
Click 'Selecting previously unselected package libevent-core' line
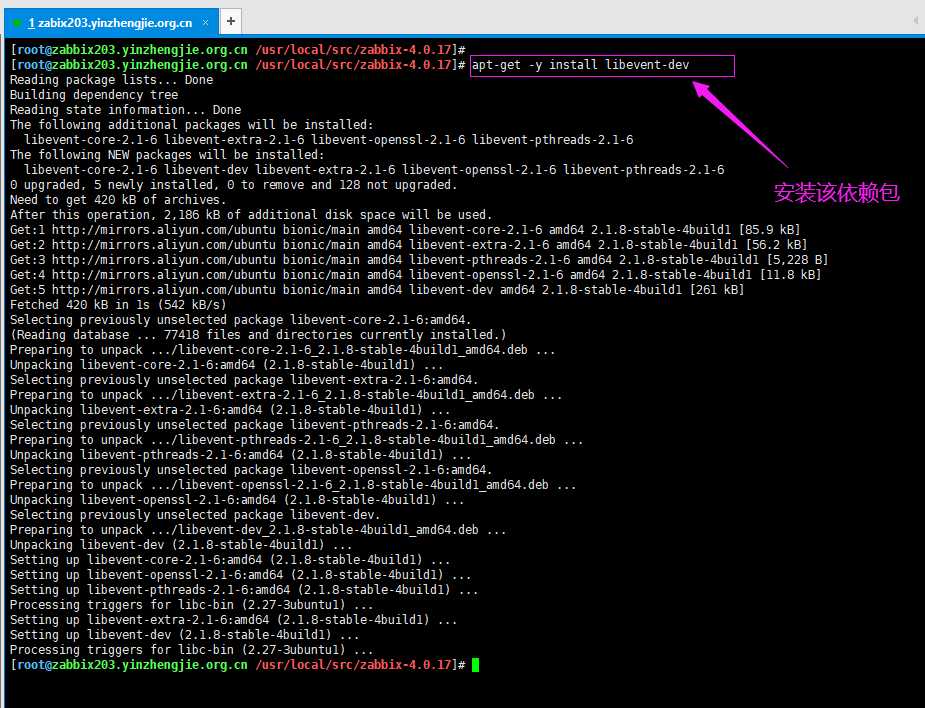coord(241,320)
